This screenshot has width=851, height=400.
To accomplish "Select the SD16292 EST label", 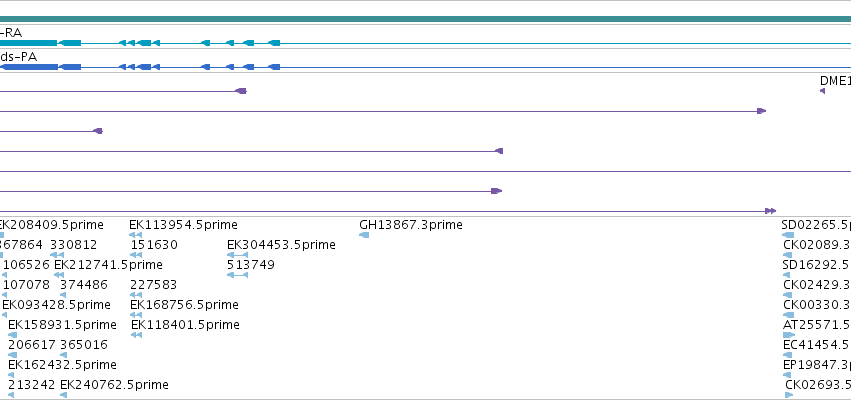I will [817, 265].
